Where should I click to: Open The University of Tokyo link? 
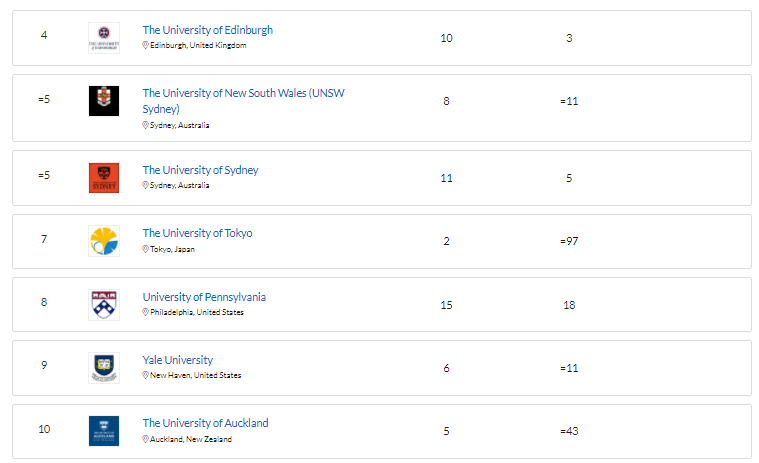[197, 233]
